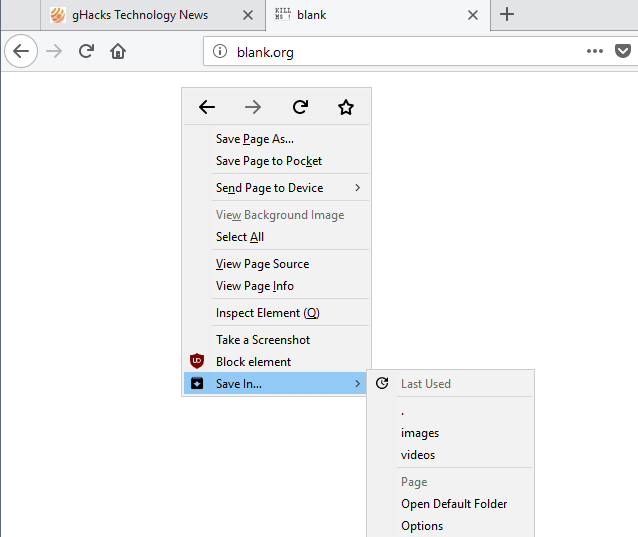The image size is (638, 537).
Task: Click the context menu forward arrow
Action: coord(253,107)
